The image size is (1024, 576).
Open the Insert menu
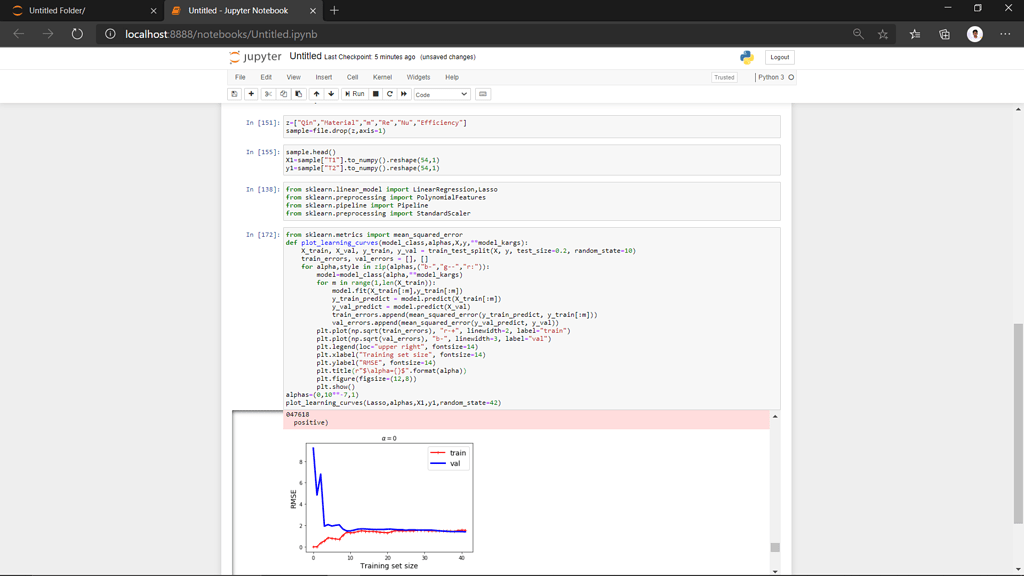tap(323, 77)
